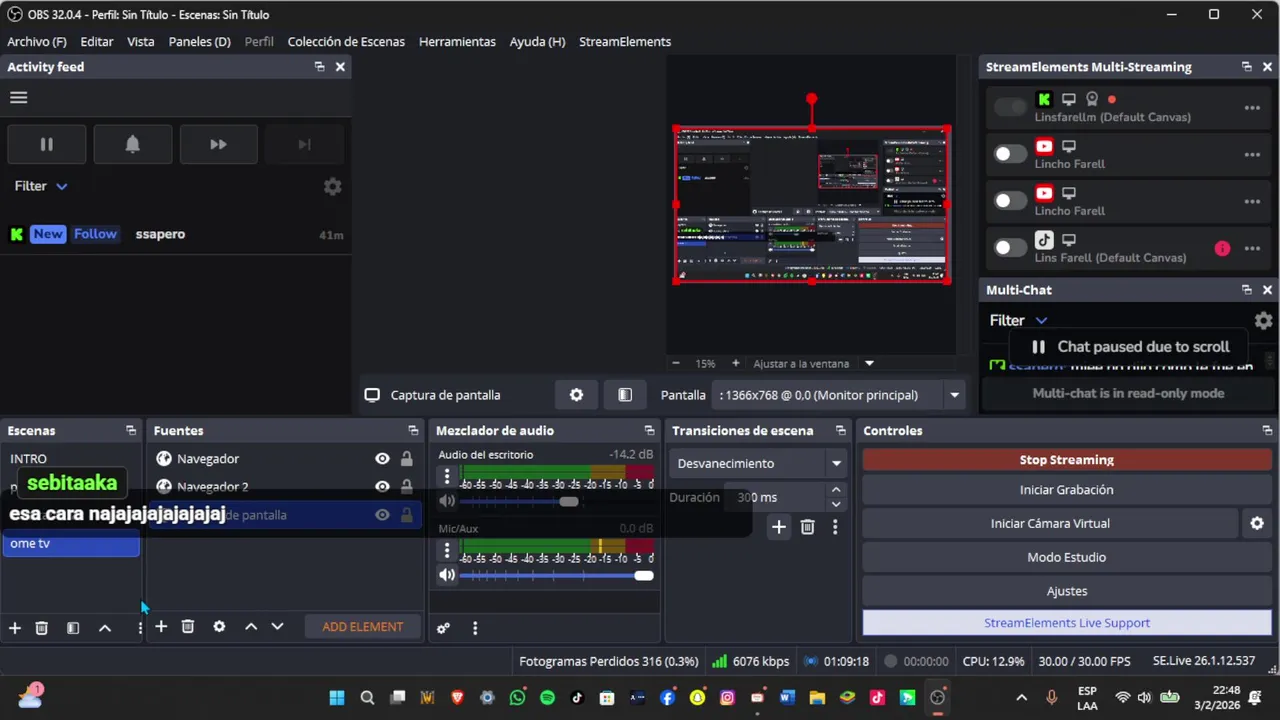Zoom in the preview with plus

coord(736,363)
